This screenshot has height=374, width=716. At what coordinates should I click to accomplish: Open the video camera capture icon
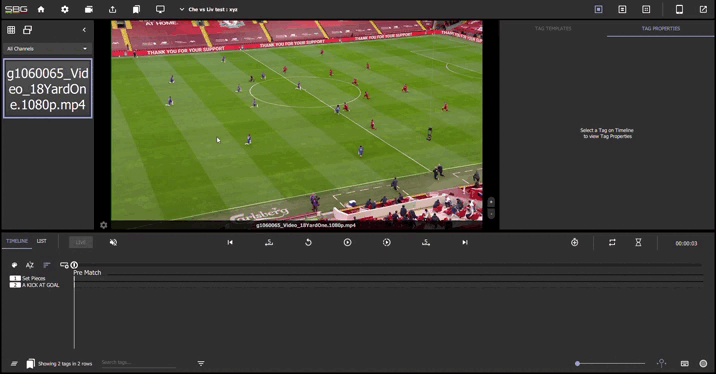click(89, 9)
